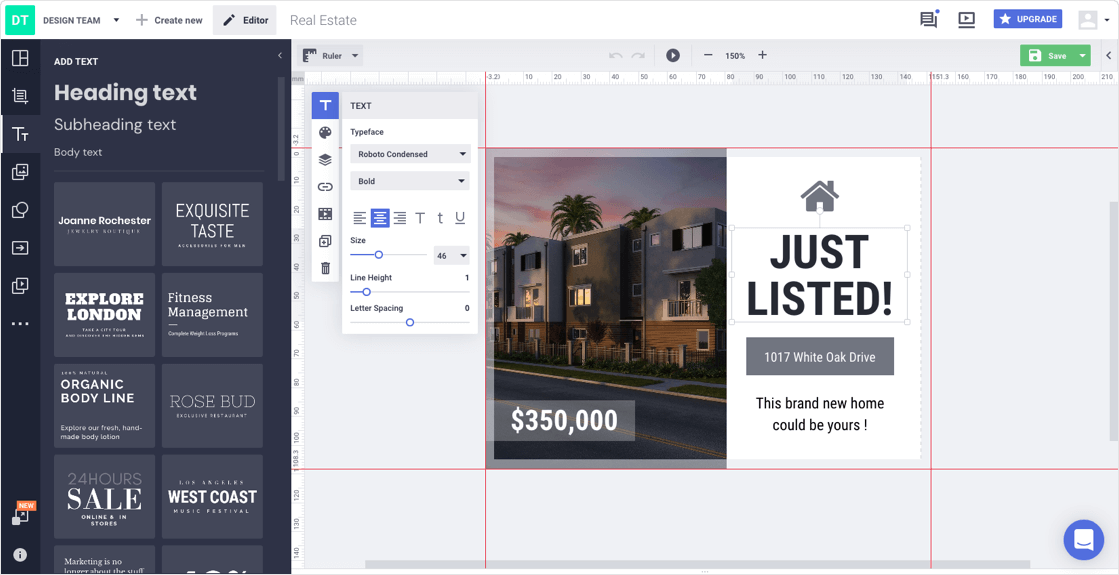Open the video panel icon in sidebar
The width and height of the screenshot is (1119, 575).
(x=20, y=285)
